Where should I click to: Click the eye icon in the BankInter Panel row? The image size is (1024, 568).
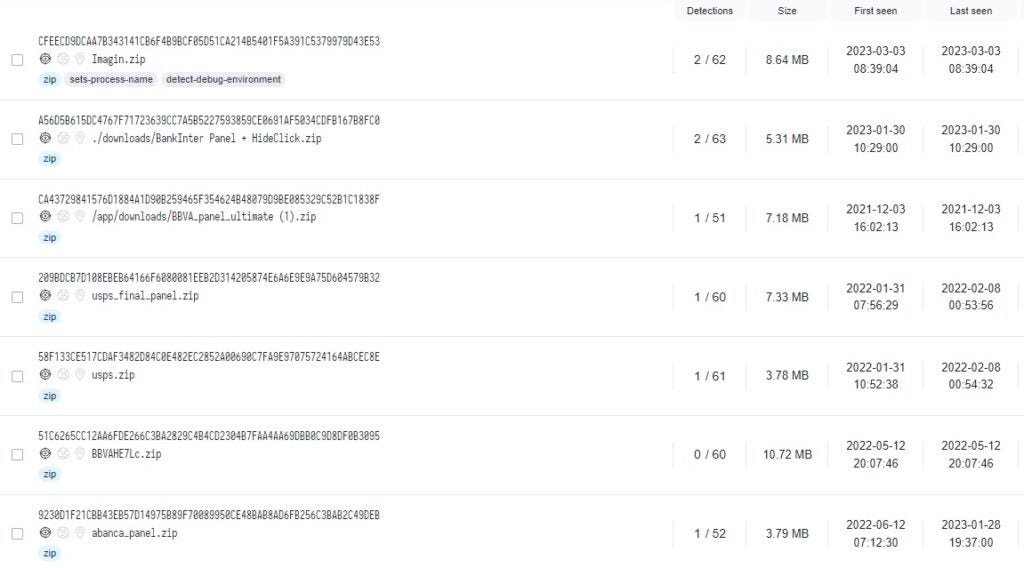[x=45, y=138]
